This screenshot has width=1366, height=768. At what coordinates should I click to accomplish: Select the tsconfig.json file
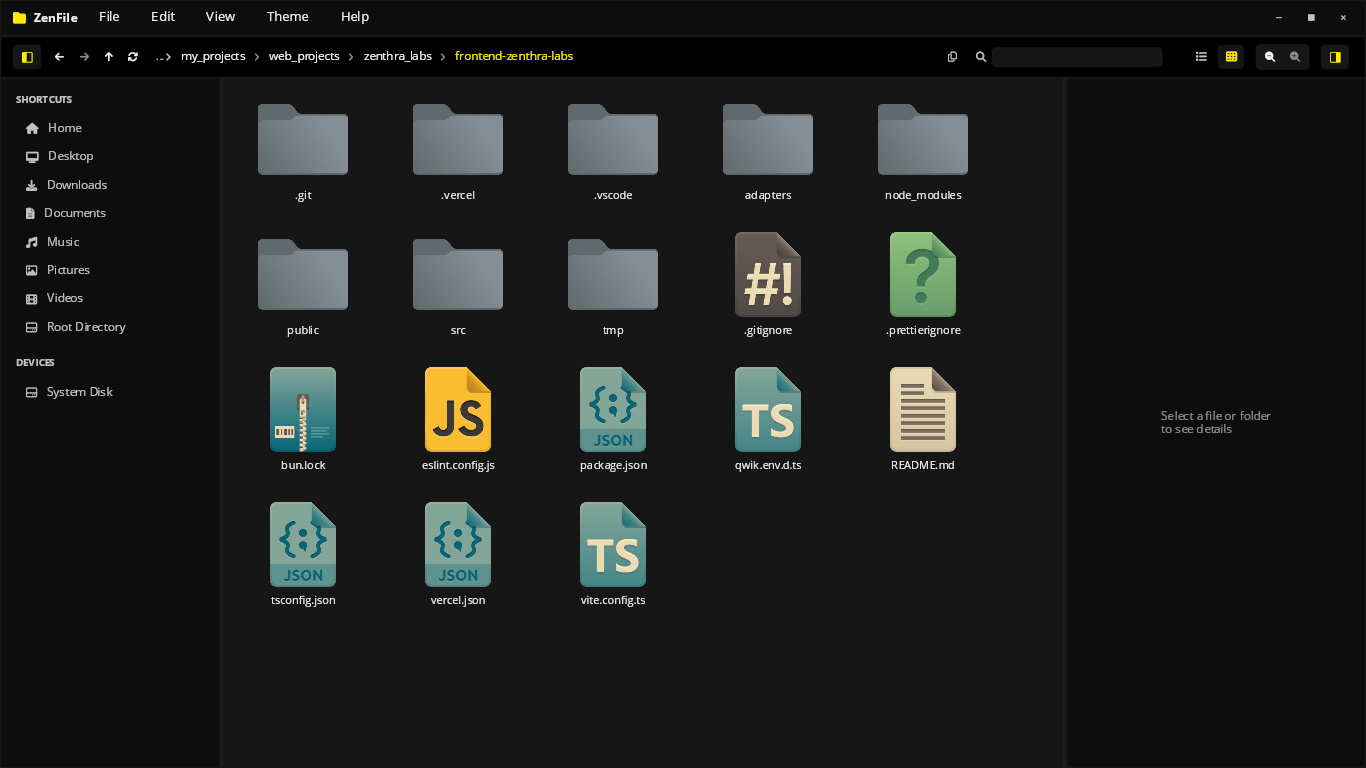(303, 556)
